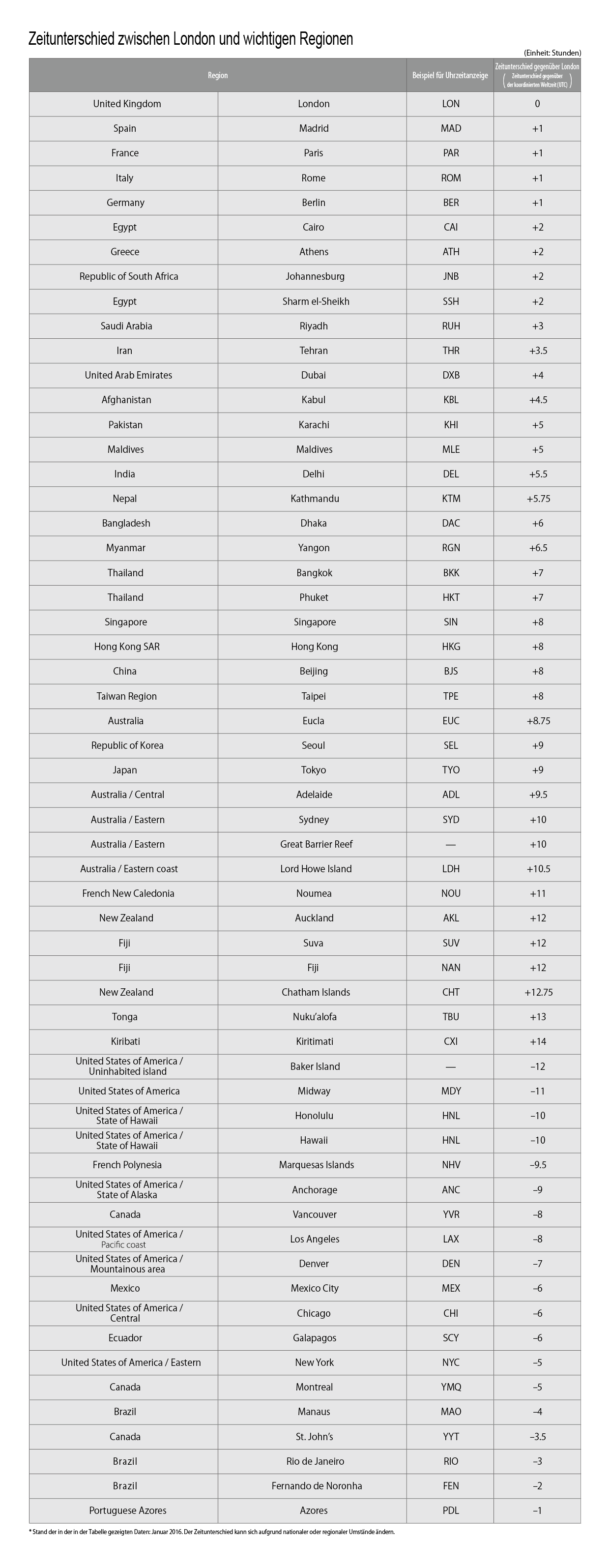Click the 'Great Barrier Reef' cell

click(316, 844)
